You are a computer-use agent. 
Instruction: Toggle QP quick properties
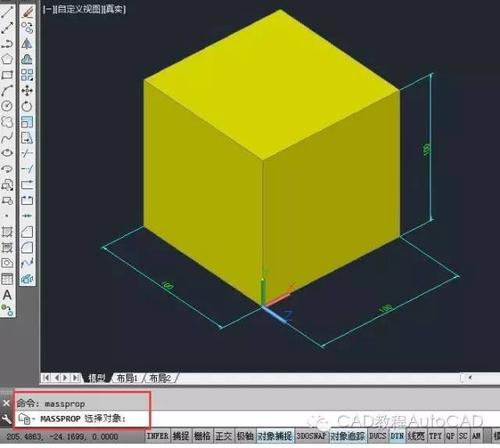tap(450, 436)
